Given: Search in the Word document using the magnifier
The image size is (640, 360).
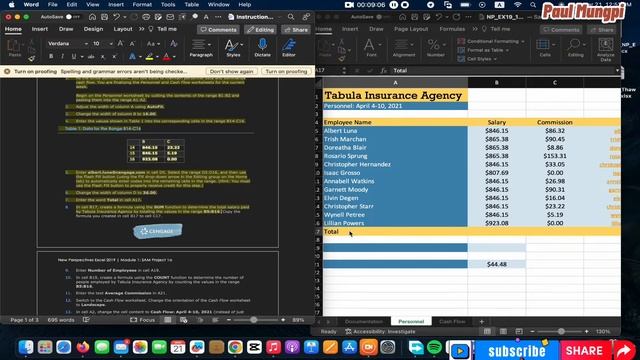Looking at the screenshot, I should (291, 17).
